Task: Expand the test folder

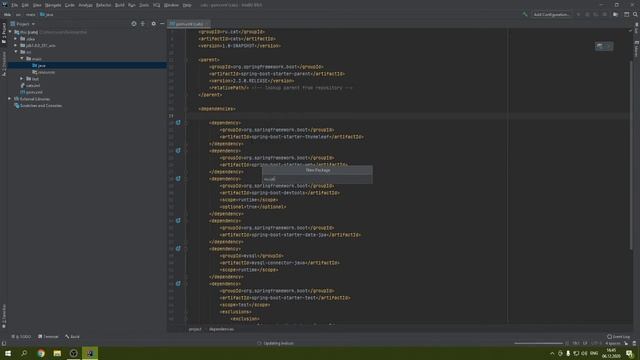Action: tap(22, 78)
